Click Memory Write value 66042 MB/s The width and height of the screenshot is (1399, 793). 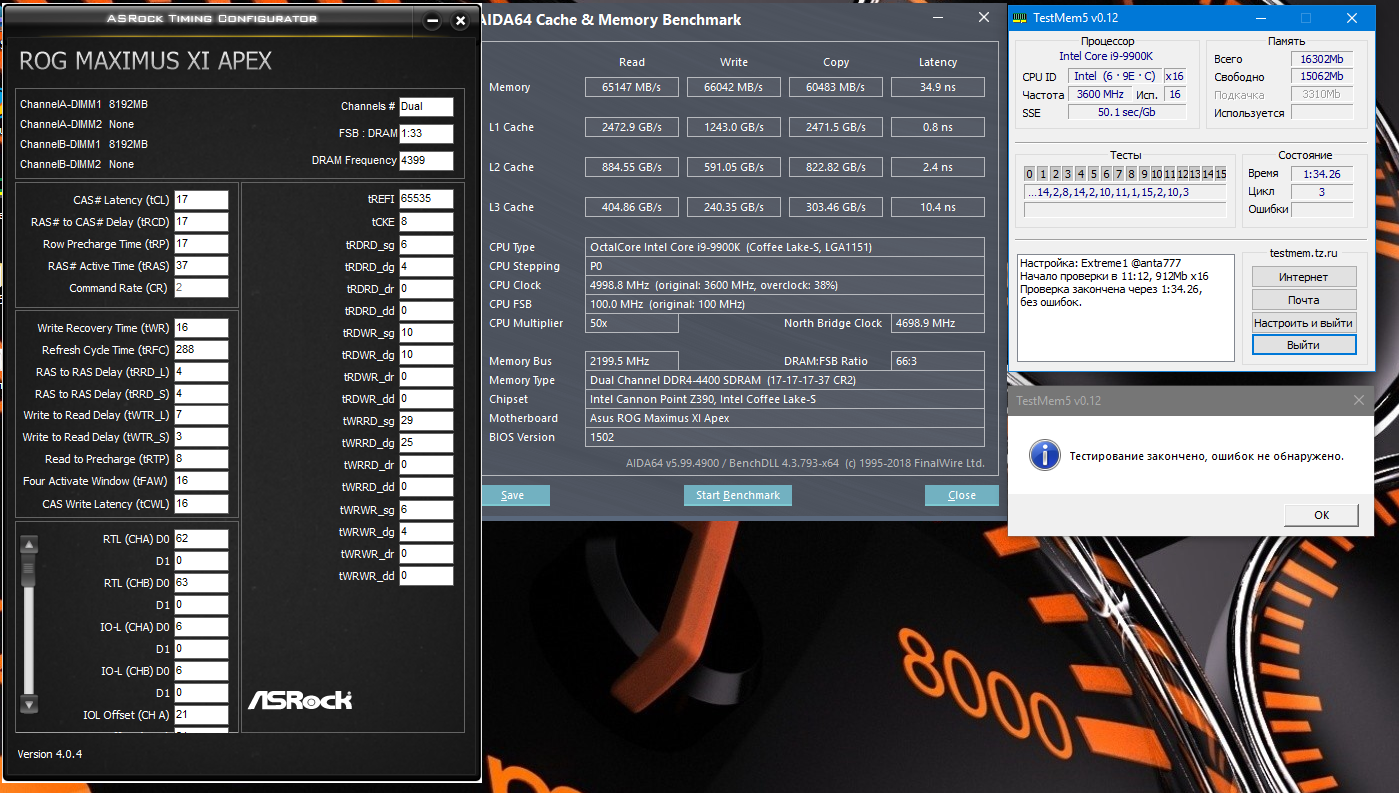(734, 88)
